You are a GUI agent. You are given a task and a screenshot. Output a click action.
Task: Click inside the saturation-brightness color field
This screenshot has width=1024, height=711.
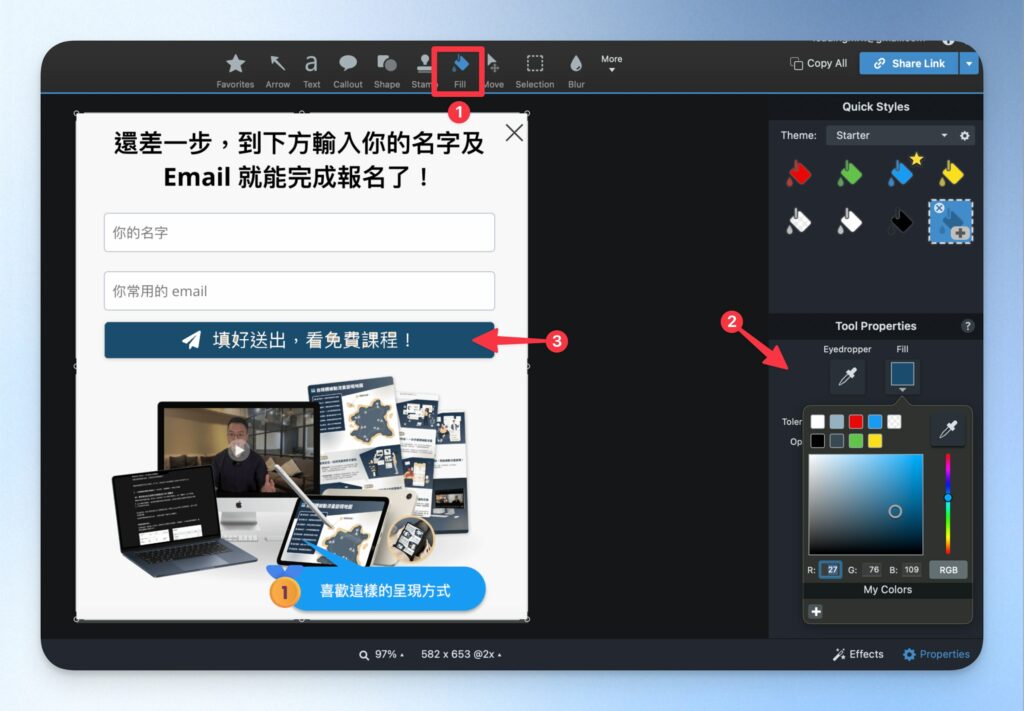point(866,504)
